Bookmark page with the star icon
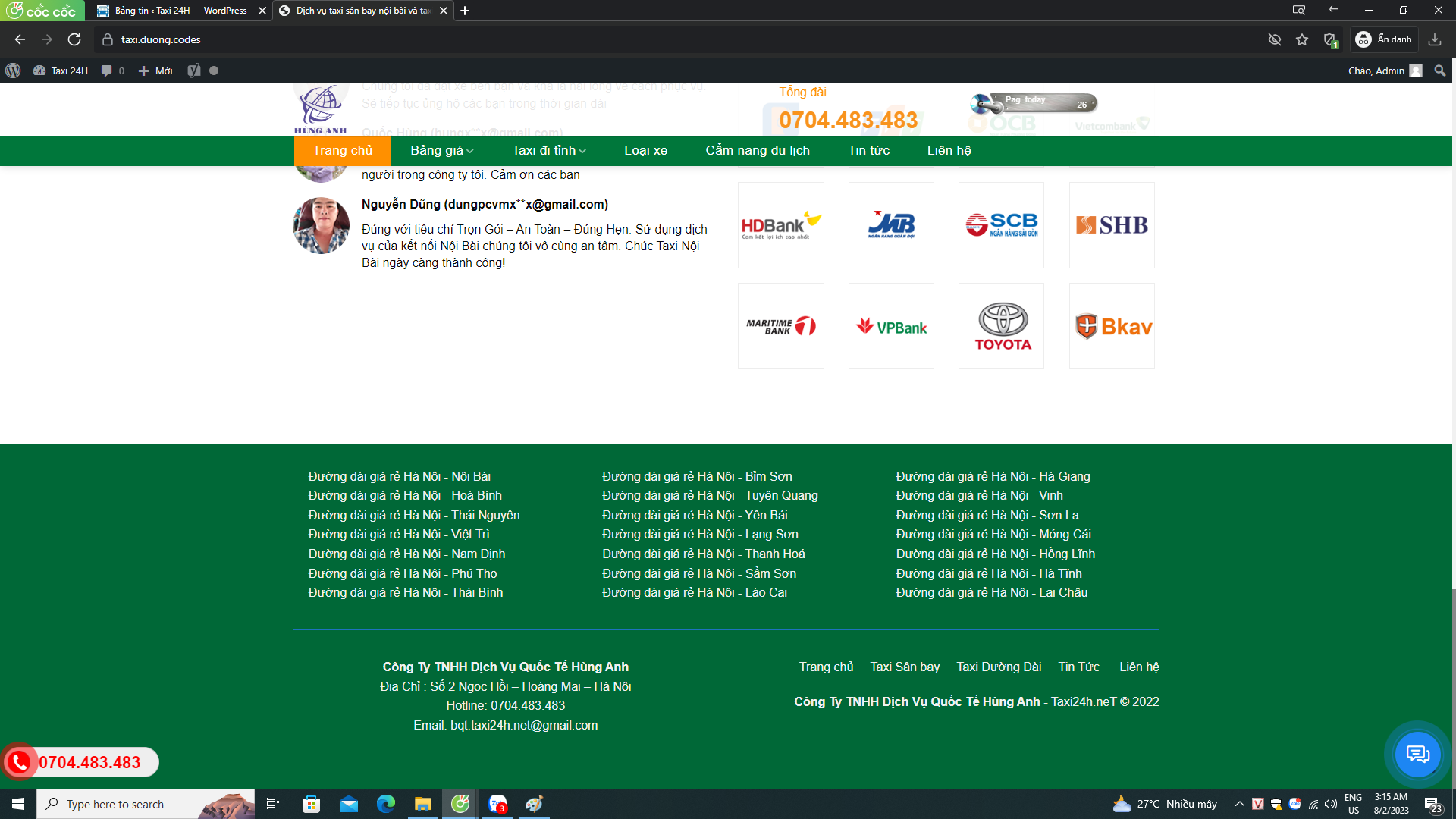The image size is (1456, 819). coord(1302,39)
